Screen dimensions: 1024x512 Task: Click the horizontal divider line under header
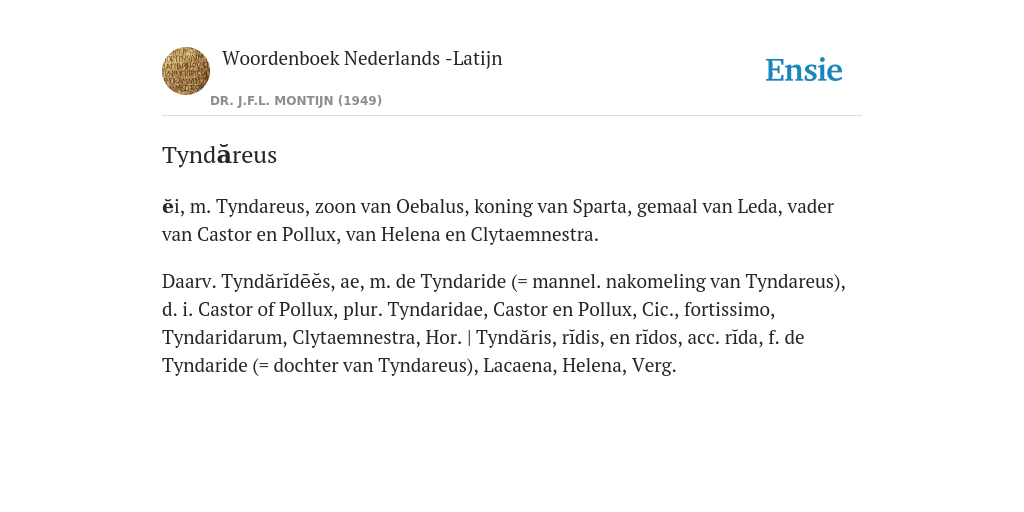point(512,116)
